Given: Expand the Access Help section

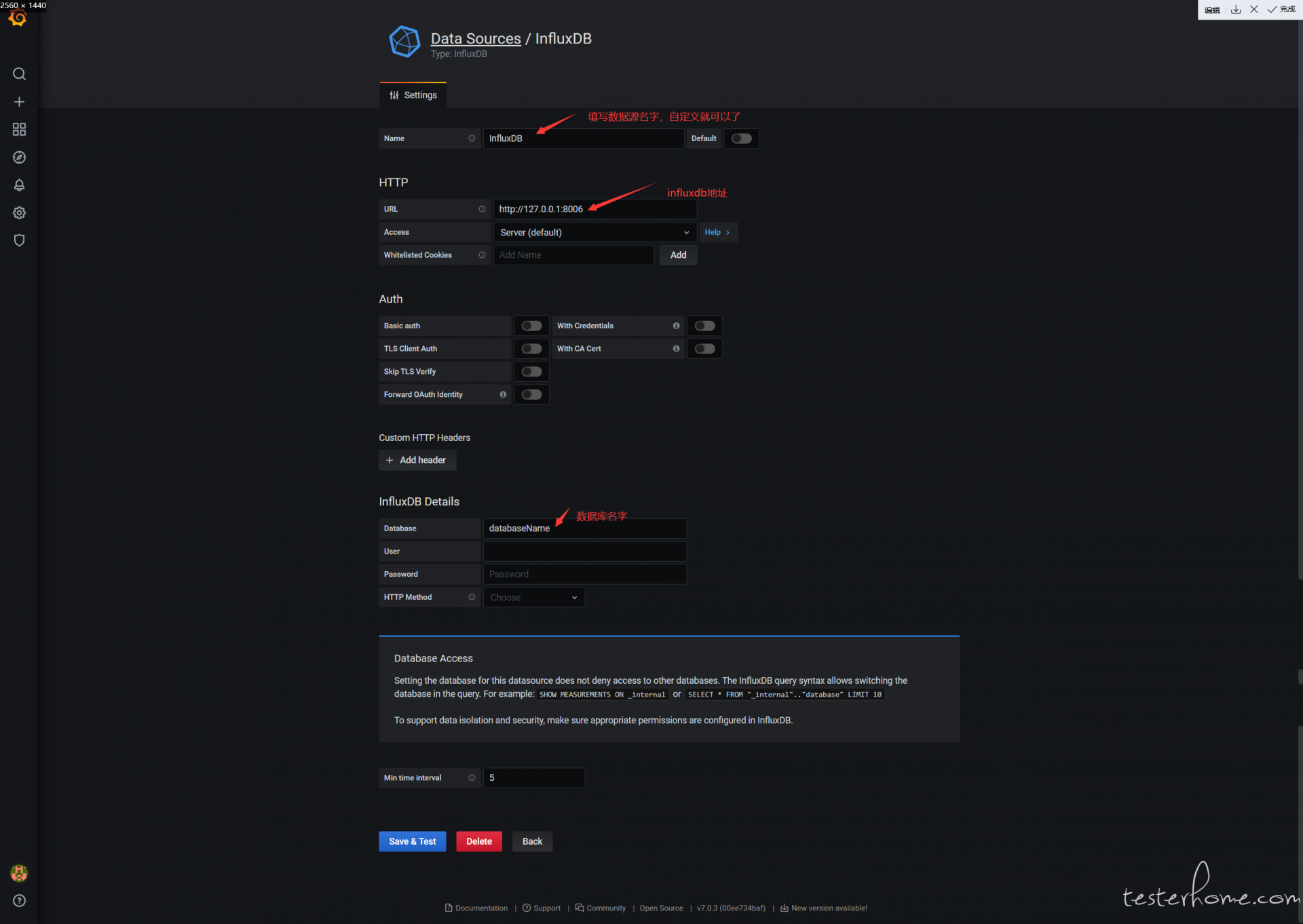Looking at the screenshot, I should coord(717,232).
